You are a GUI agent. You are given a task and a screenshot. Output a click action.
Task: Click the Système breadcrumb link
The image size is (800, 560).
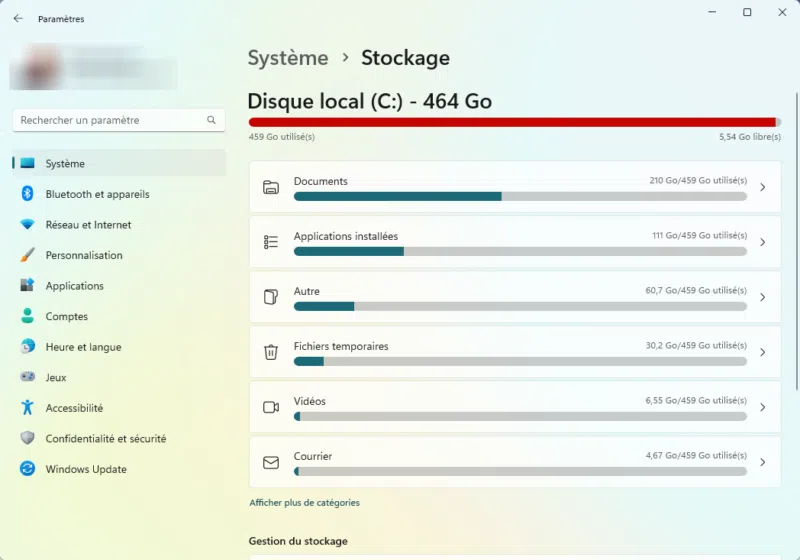tap(288, 58)
